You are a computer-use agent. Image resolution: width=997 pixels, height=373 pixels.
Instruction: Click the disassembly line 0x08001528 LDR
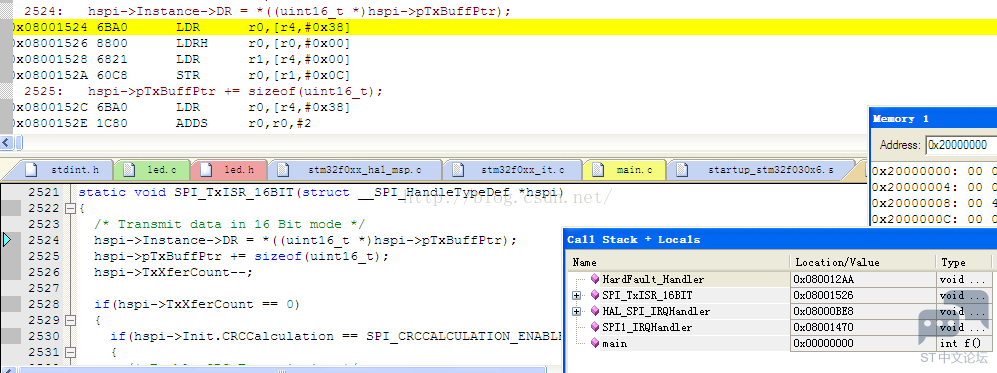tap(181, 59)
